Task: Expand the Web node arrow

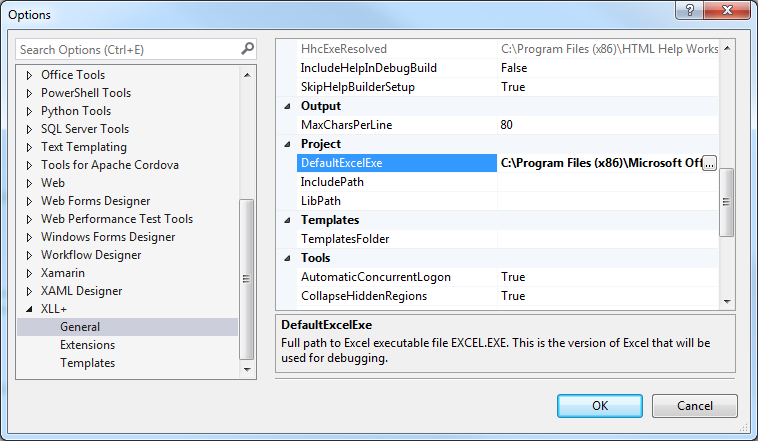Action: click(29, 183)
